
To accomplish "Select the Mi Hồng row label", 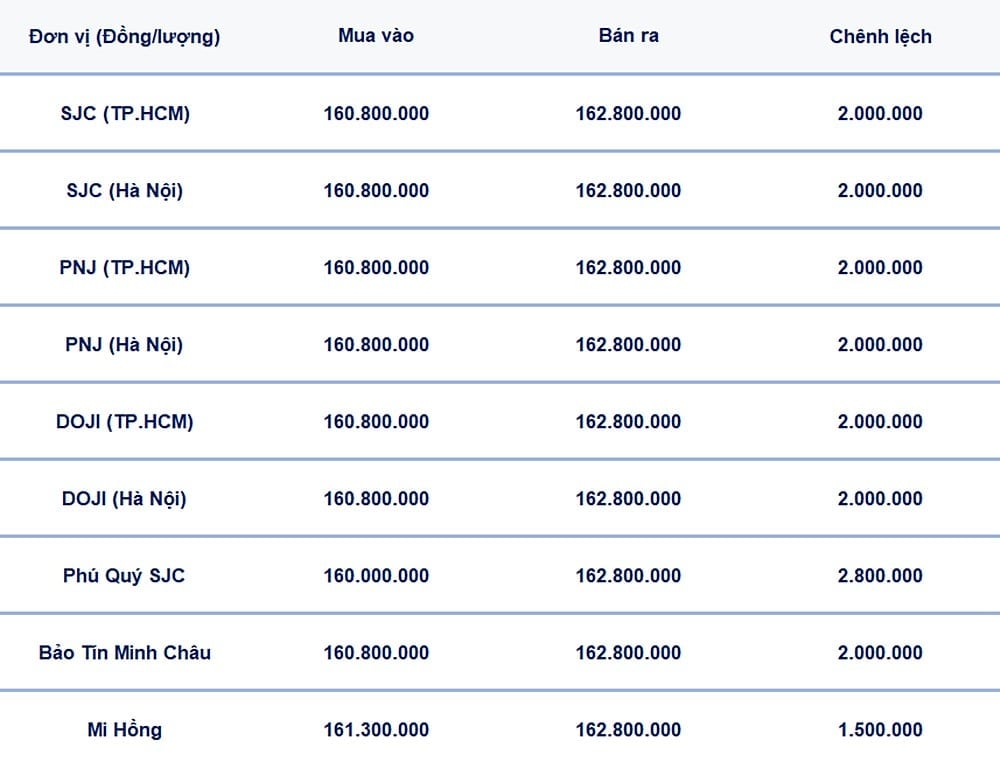I will pyautogui.click(x=124, y=730).
